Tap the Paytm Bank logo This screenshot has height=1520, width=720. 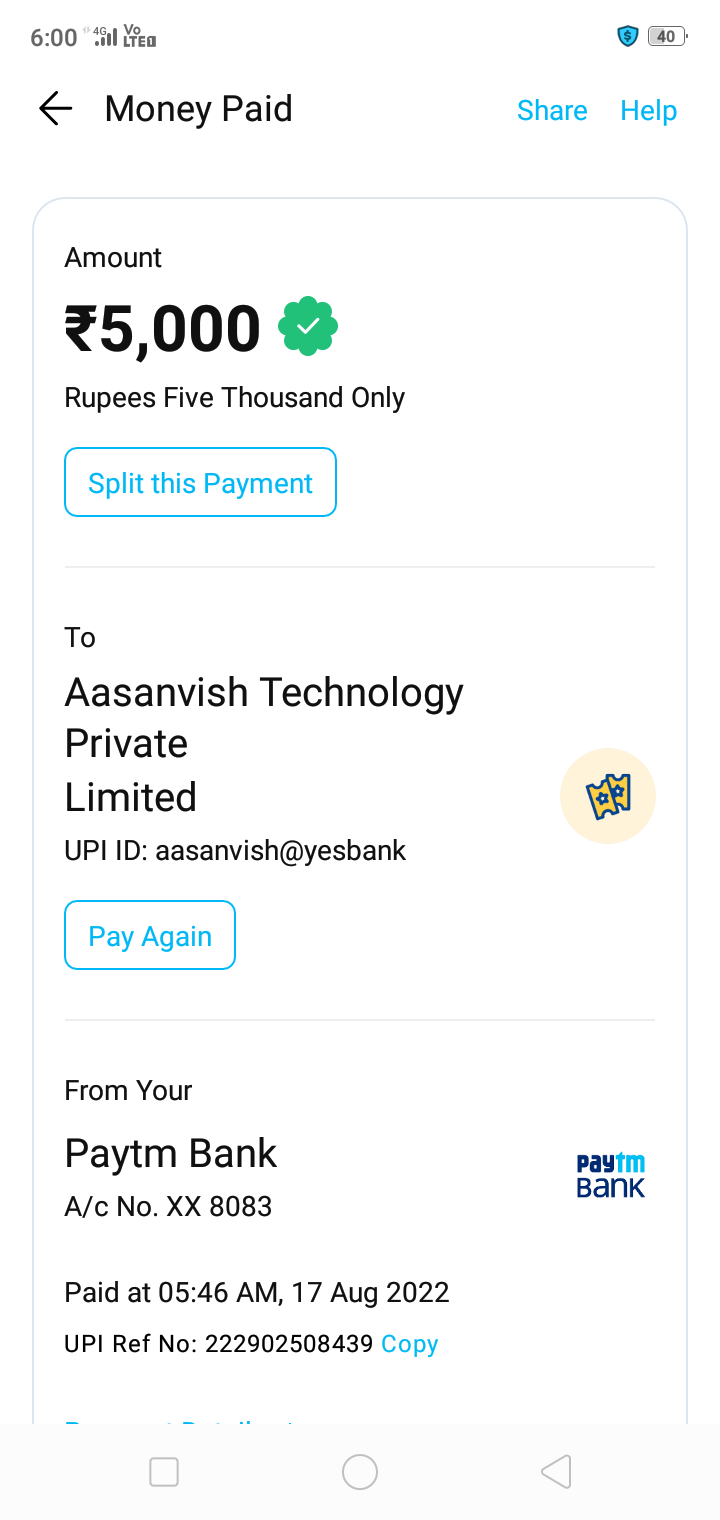pos(610,1176)
